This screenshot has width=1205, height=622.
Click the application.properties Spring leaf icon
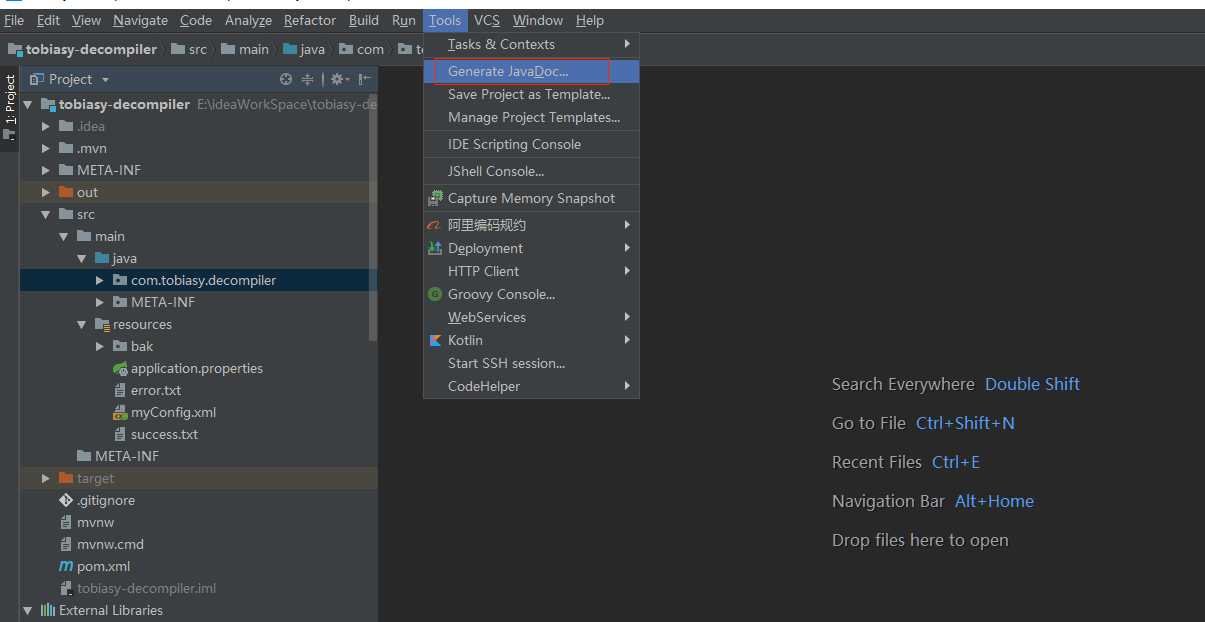coord(120,368)
